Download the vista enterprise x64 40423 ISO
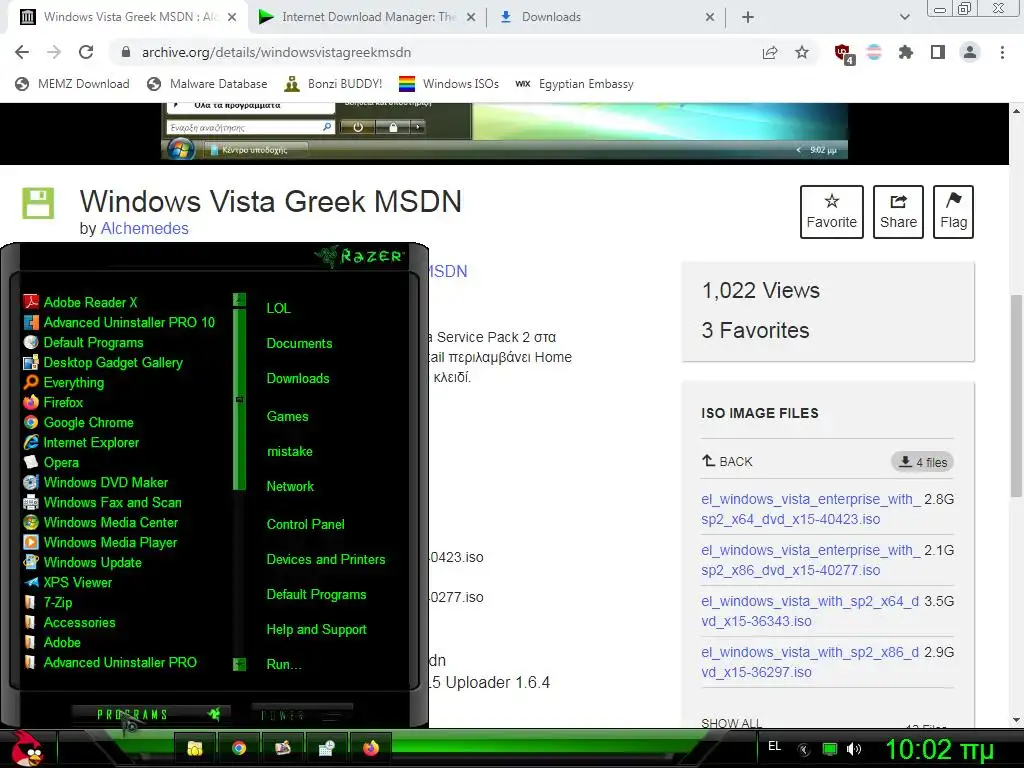The image size is (1024, 768). [811, 509]
